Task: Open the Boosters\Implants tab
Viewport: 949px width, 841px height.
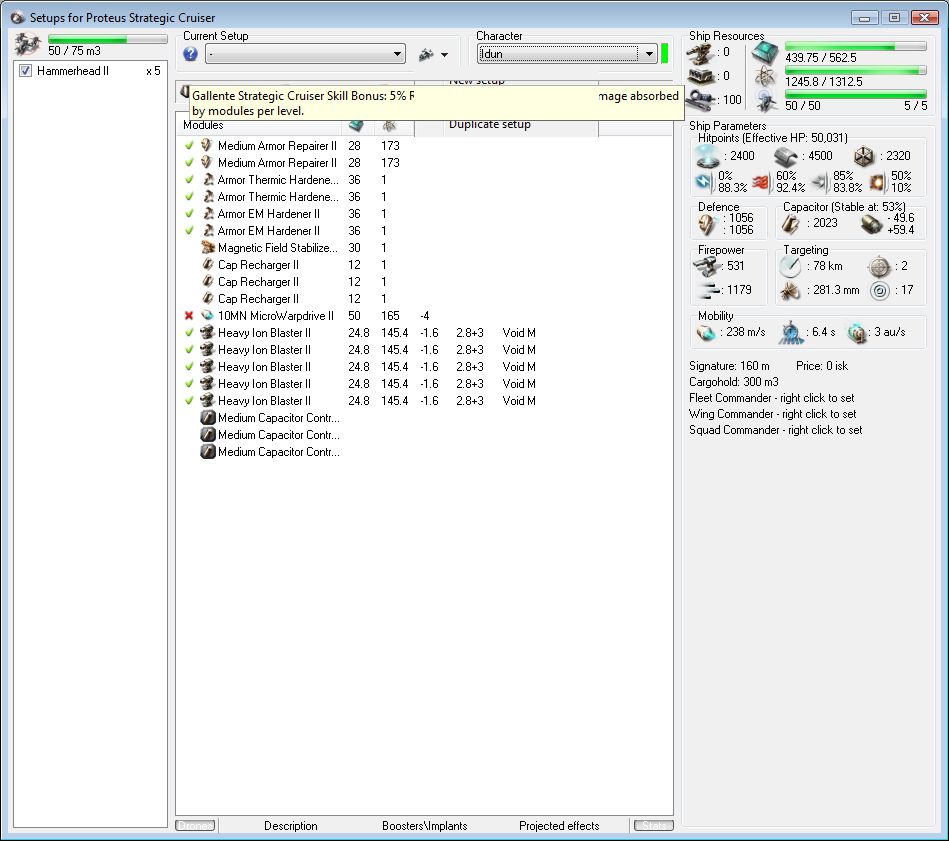Action: pyautogui.click(x=424, y=826)
